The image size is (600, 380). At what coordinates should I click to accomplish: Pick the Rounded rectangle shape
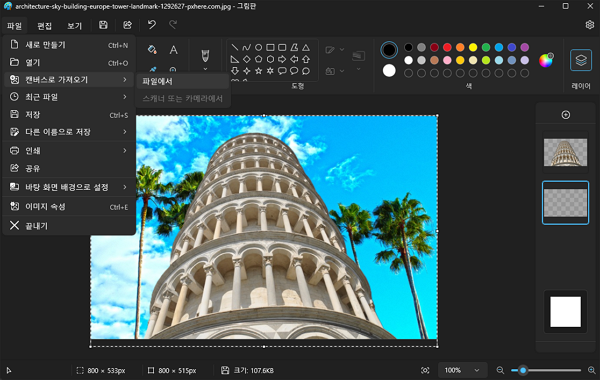point(282,47)
